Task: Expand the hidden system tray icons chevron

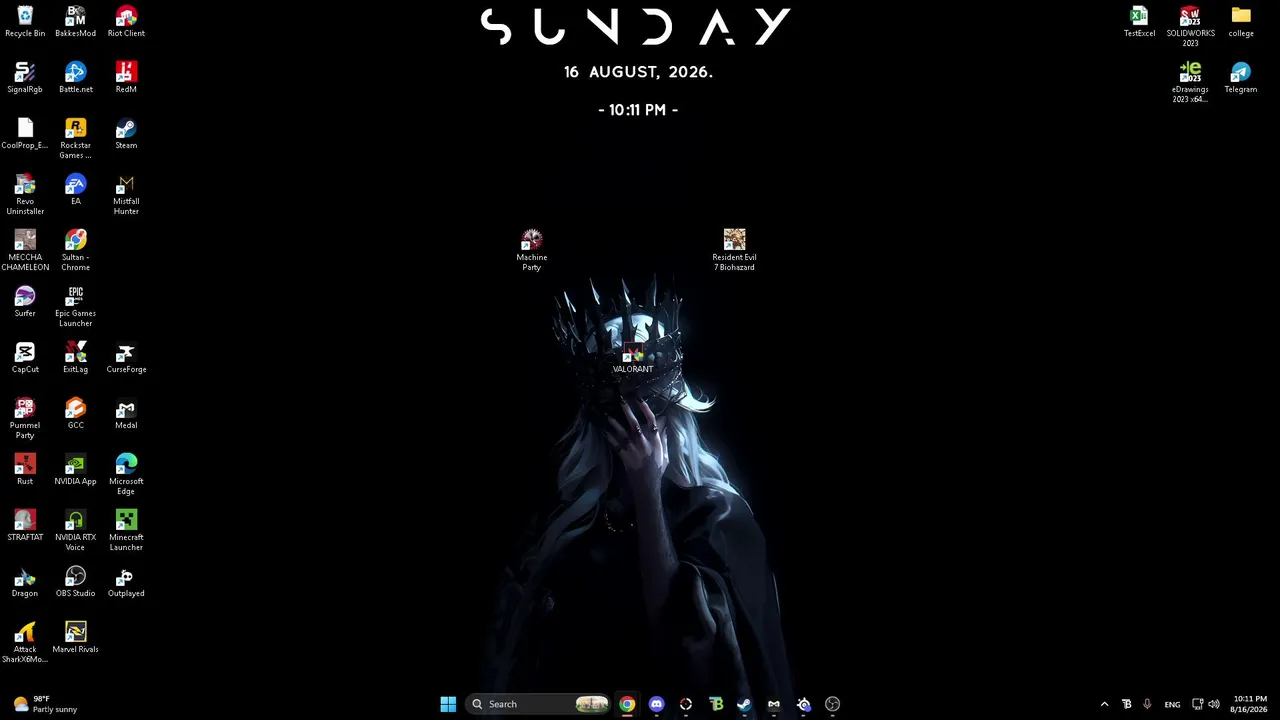Action: point(1104,704)
